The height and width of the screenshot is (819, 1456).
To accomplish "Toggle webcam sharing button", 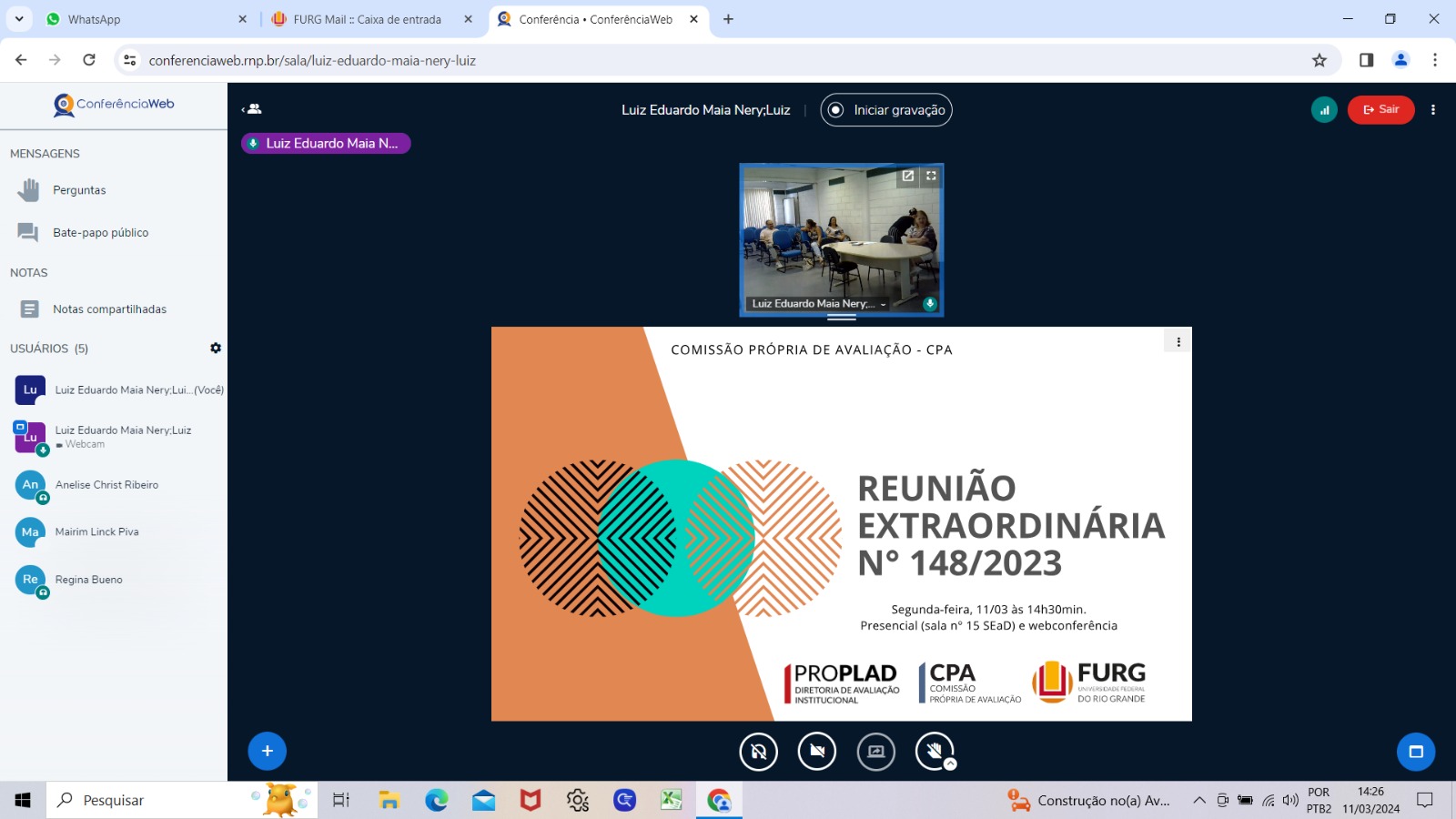I will click(x=817, y=752).
